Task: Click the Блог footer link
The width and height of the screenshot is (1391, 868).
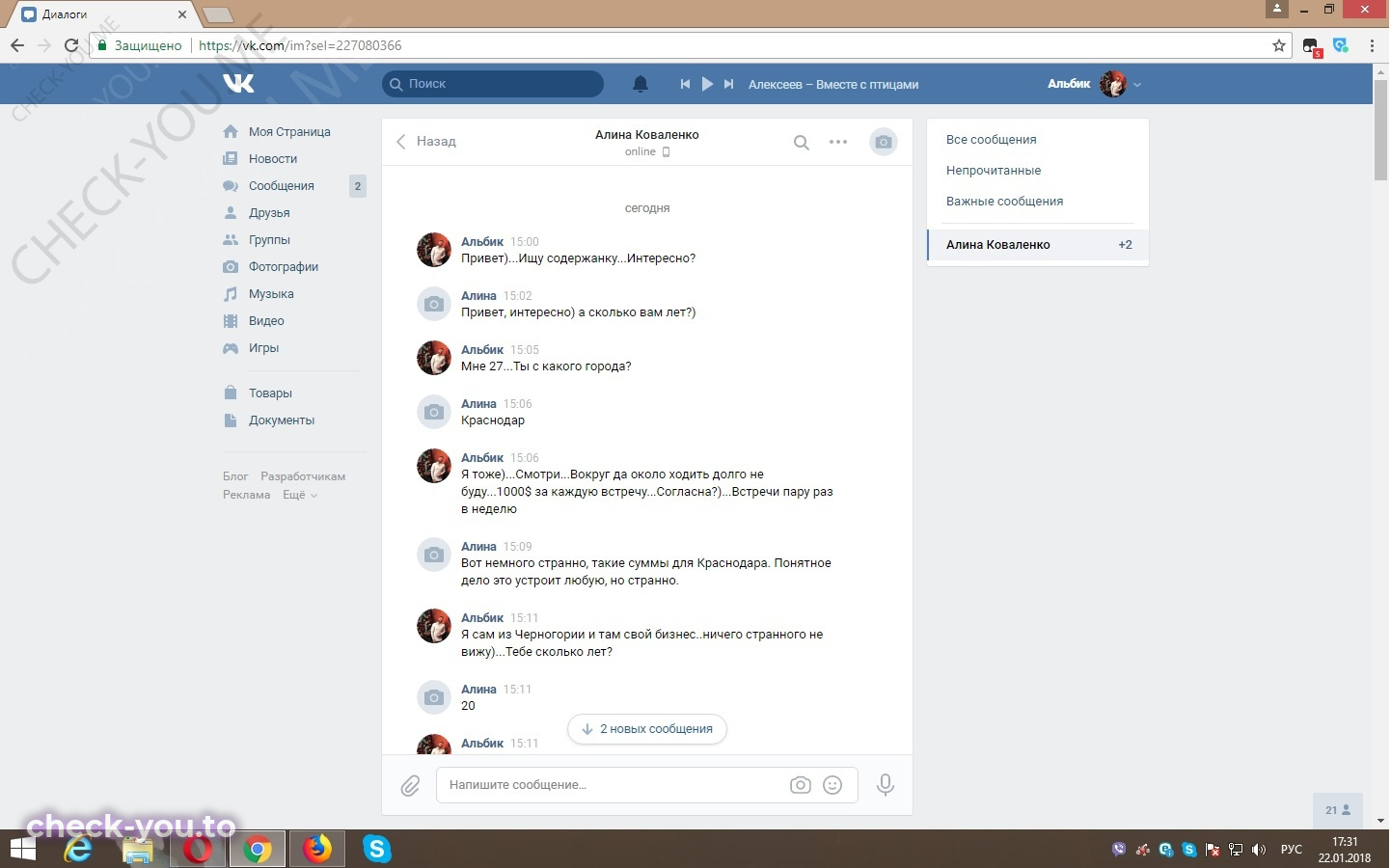Action: click(235, 476)
